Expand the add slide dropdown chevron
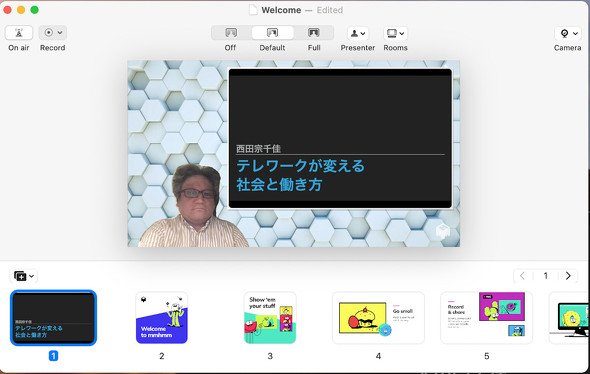Image resolution: width=590 pixels, height=374 pixels. click(32, 276)
